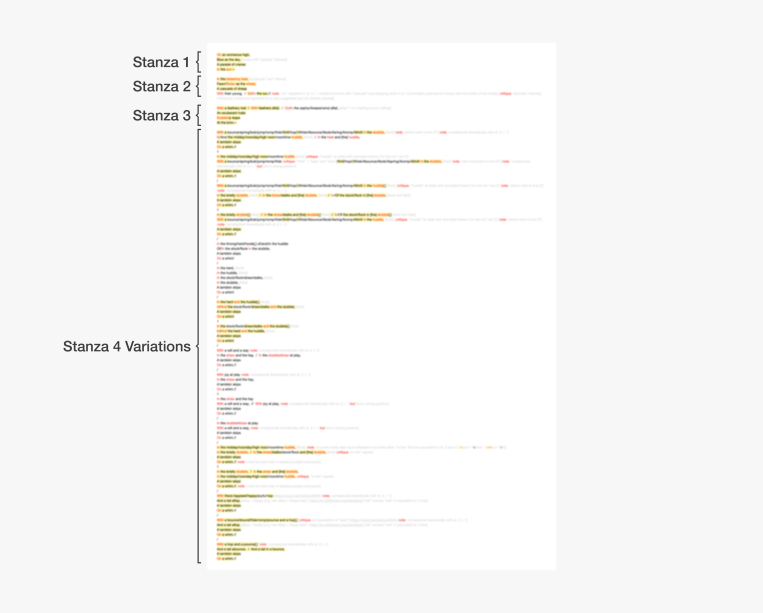The image size is (763, 613).
Task: Click the last line of Stanza 3
Action: pyautogui.click(x=224, y=121)
